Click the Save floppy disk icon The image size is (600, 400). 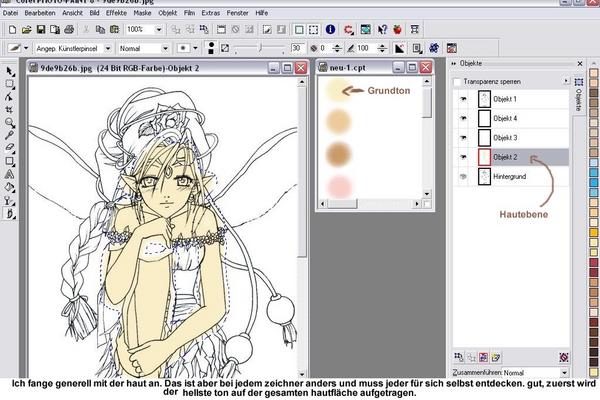[x=41, y=29]
